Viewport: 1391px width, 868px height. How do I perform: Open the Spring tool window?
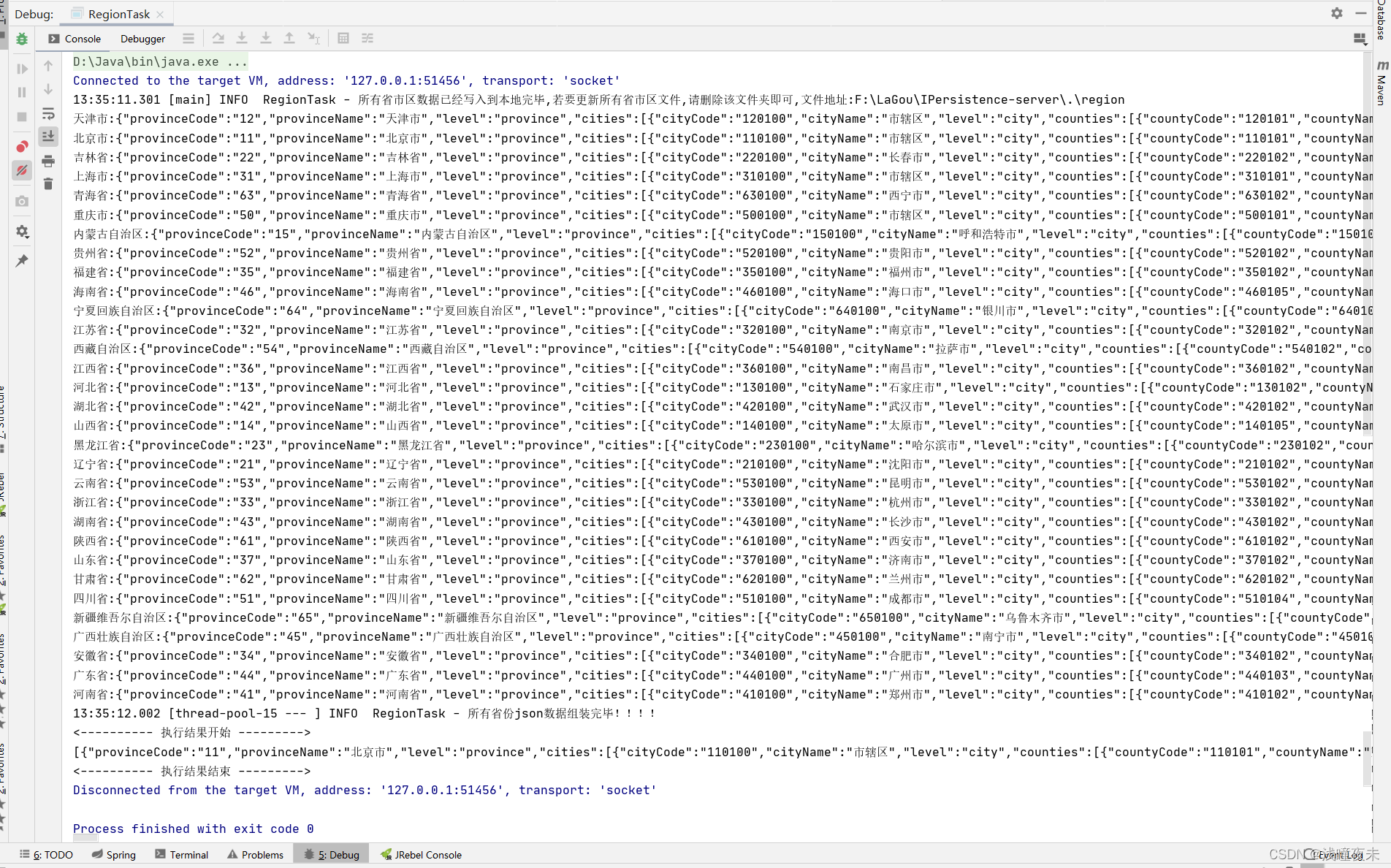pyautogui.click(x=114, y=854)
